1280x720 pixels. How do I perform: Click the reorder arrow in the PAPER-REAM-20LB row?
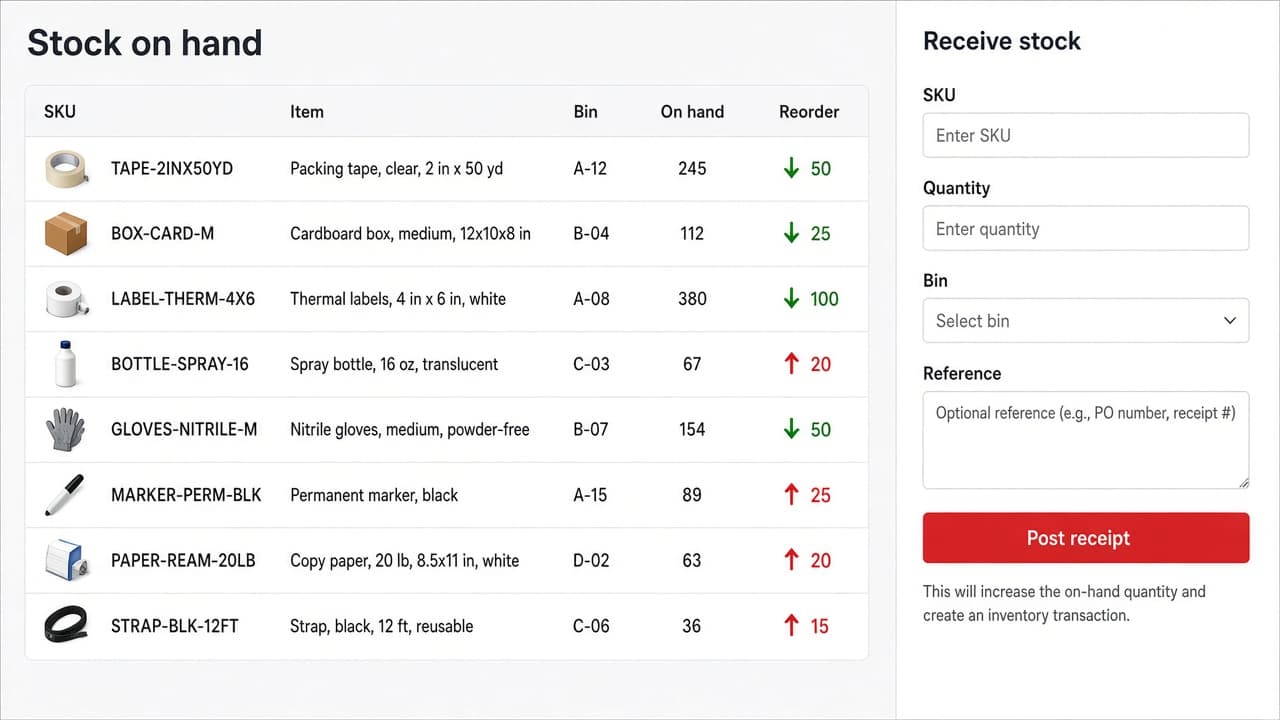click(x=792, y=560)
